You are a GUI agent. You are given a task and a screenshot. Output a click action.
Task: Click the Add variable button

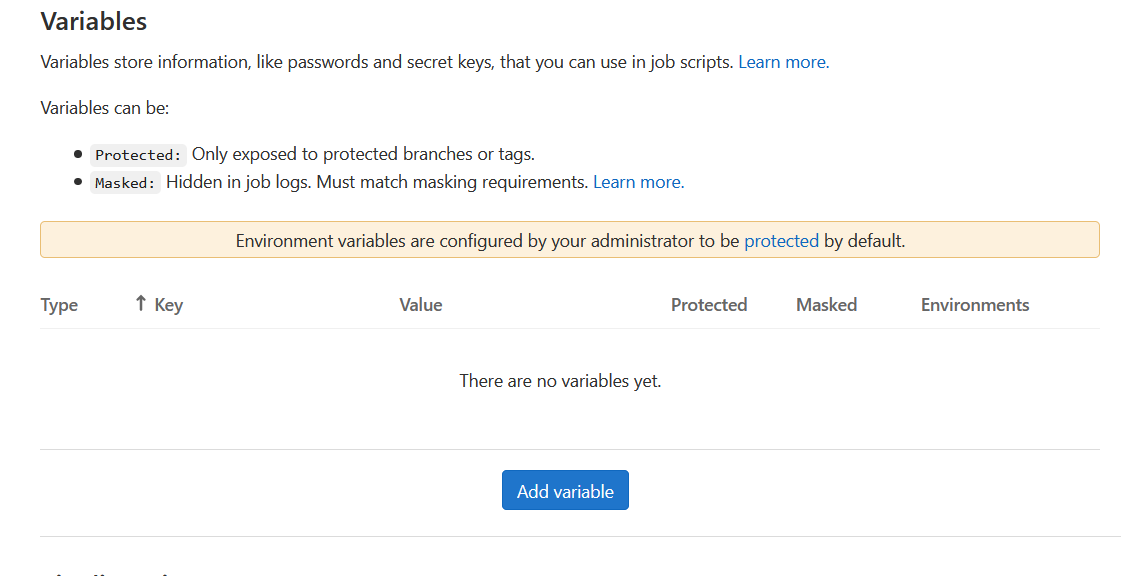(565, 491)
